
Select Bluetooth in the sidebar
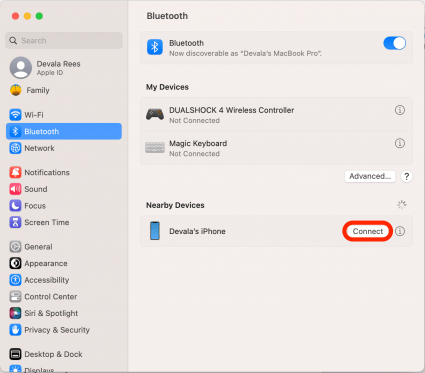pyautogui.click(x=64, y=131)
